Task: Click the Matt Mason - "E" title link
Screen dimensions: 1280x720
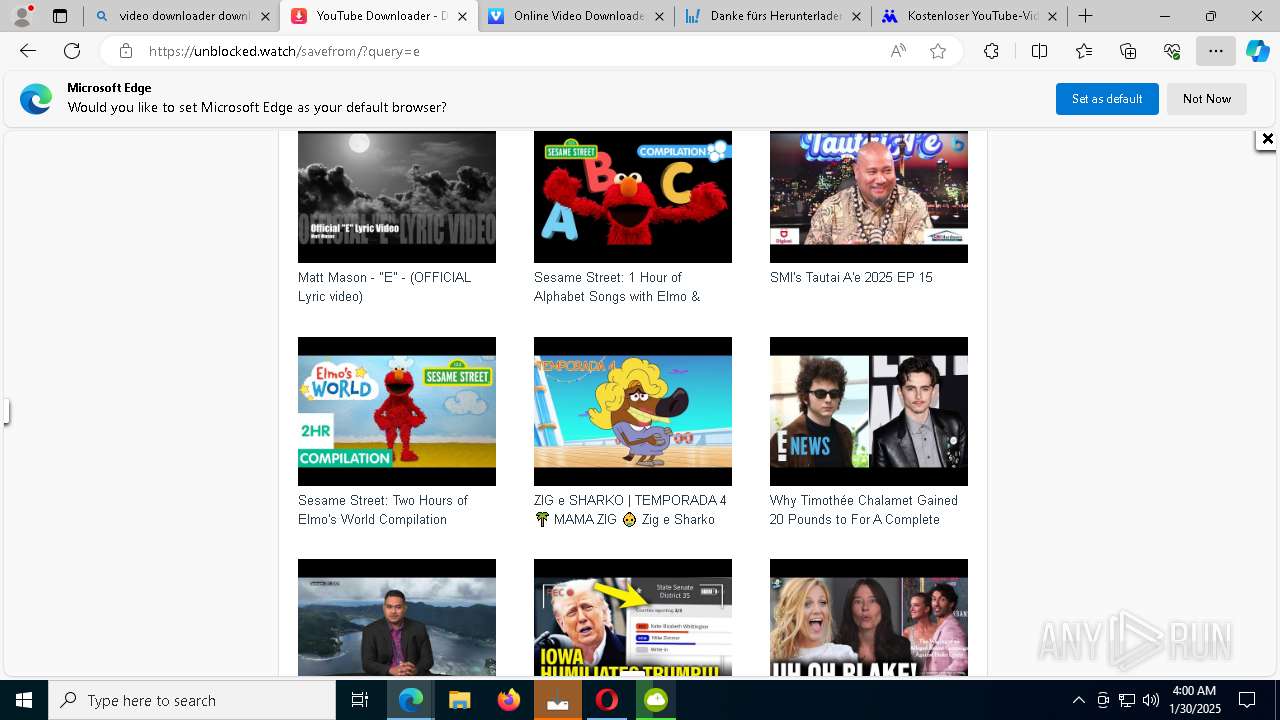Action: click(x=385, y=287)
